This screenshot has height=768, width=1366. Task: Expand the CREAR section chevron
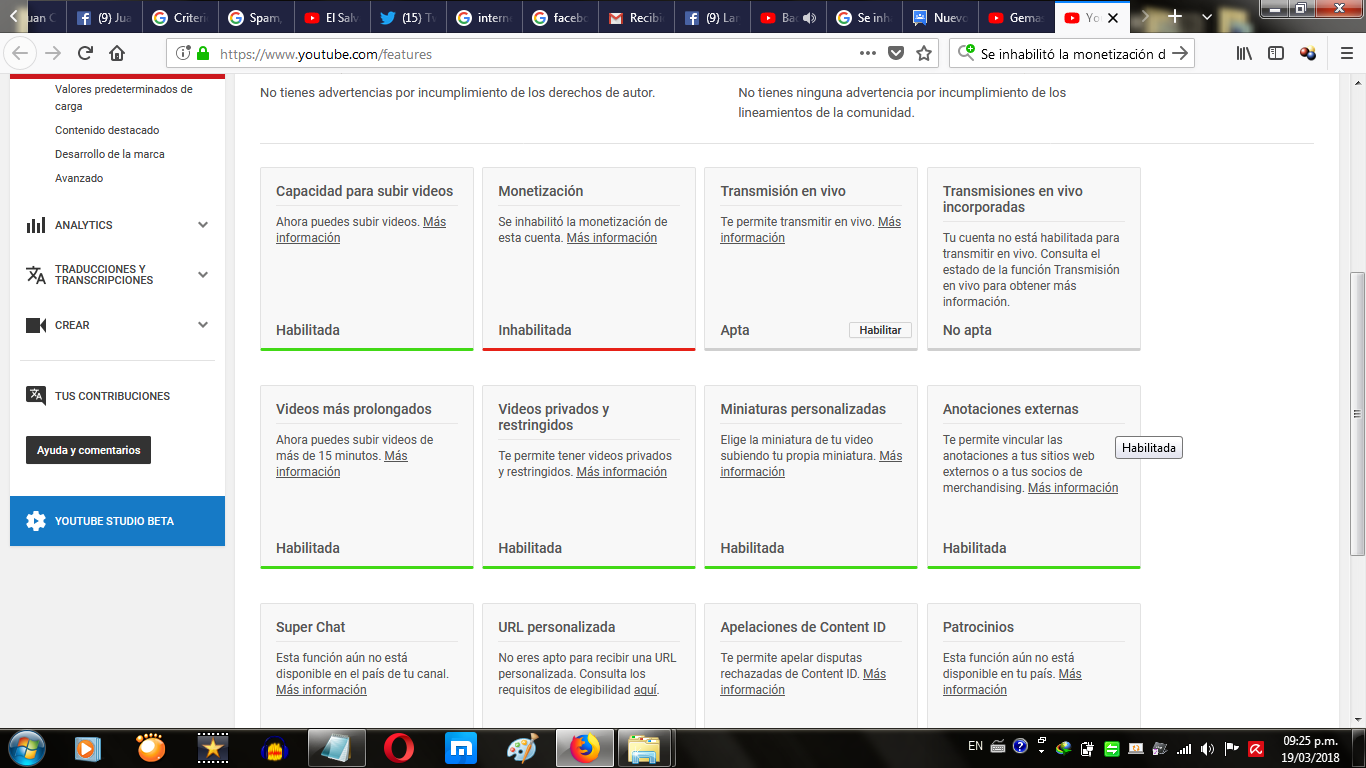[x=203, y=325]
